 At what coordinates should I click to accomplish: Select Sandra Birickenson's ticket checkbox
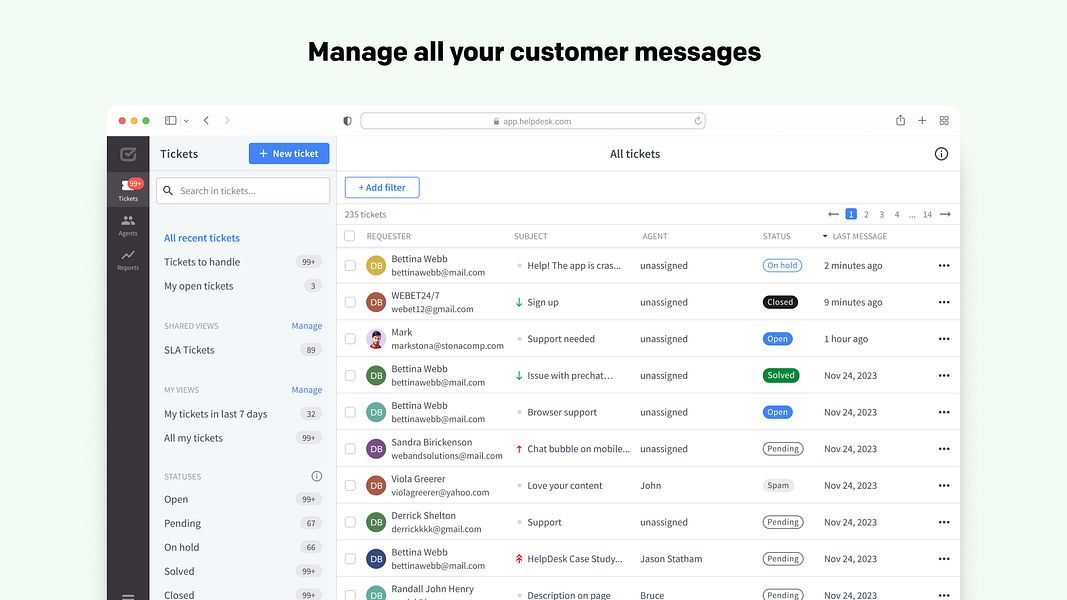click(x=350, y=448)
